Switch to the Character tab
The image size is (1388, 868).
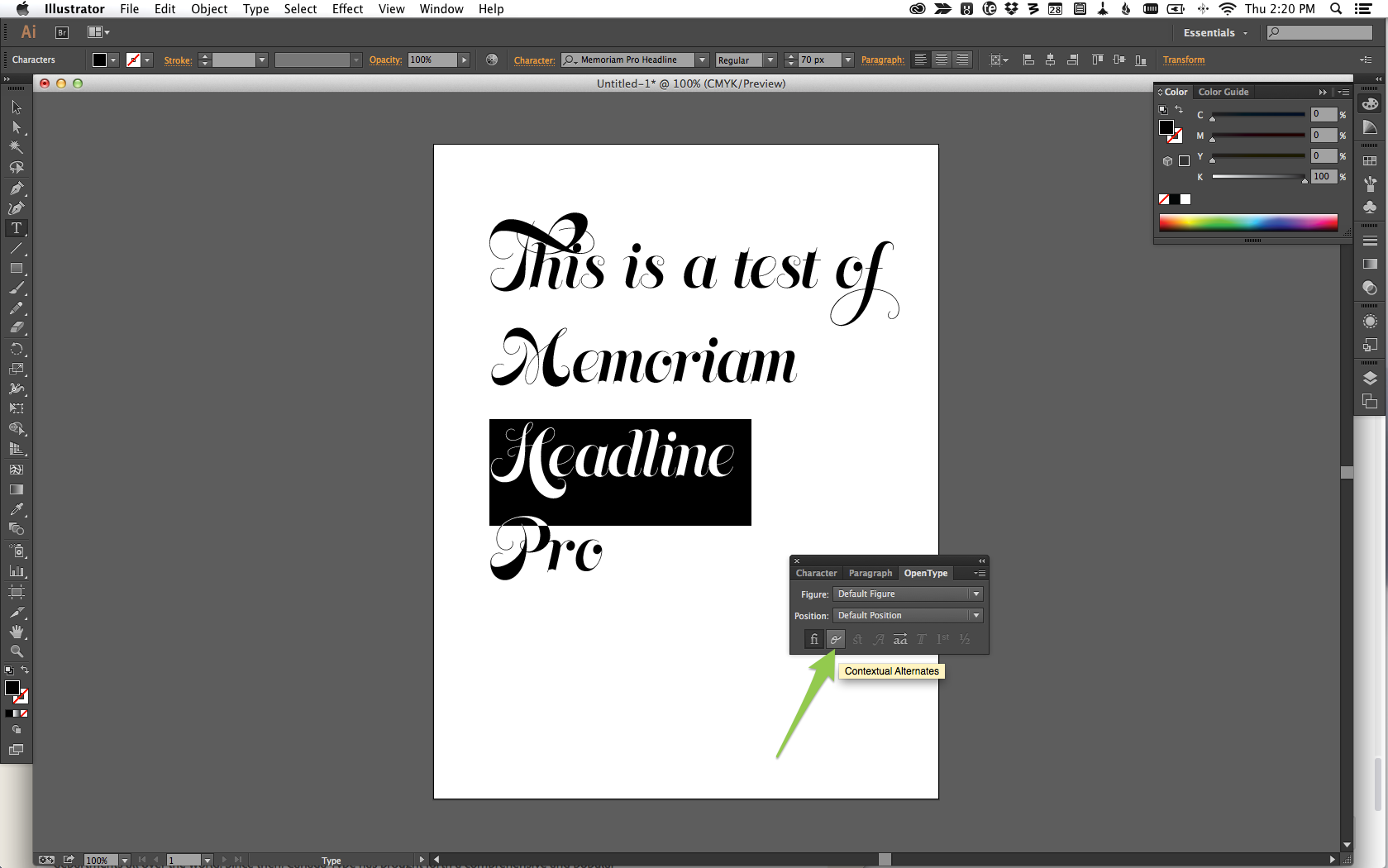pyautogui.click(x=816, y=573)
